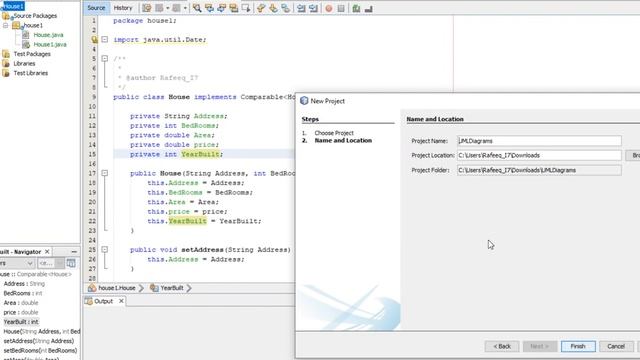This screenshot has width=640, height=360.
Task: Switch to the History editor view
Action: tap(122, 8)
